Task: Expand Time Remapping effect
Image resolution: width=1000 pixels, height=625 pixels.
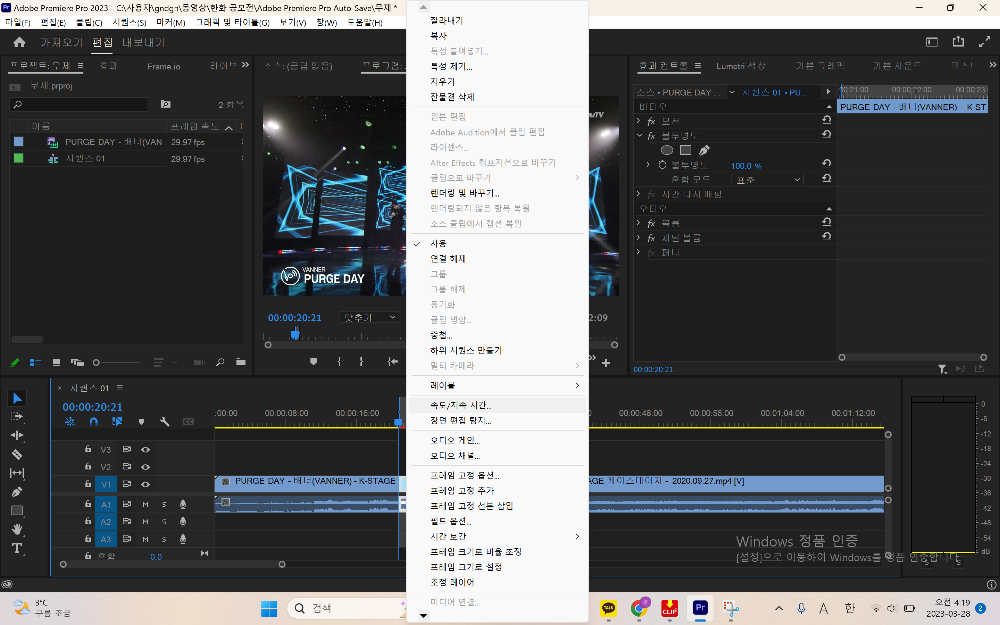Action: (x=639, y=194)
